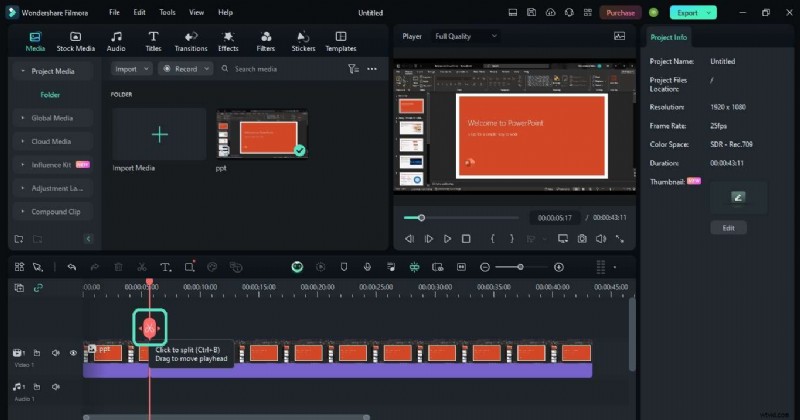Open the player volume control
Image resolution: width=800 pixels, height=420 pixels.
pos(601,239)
